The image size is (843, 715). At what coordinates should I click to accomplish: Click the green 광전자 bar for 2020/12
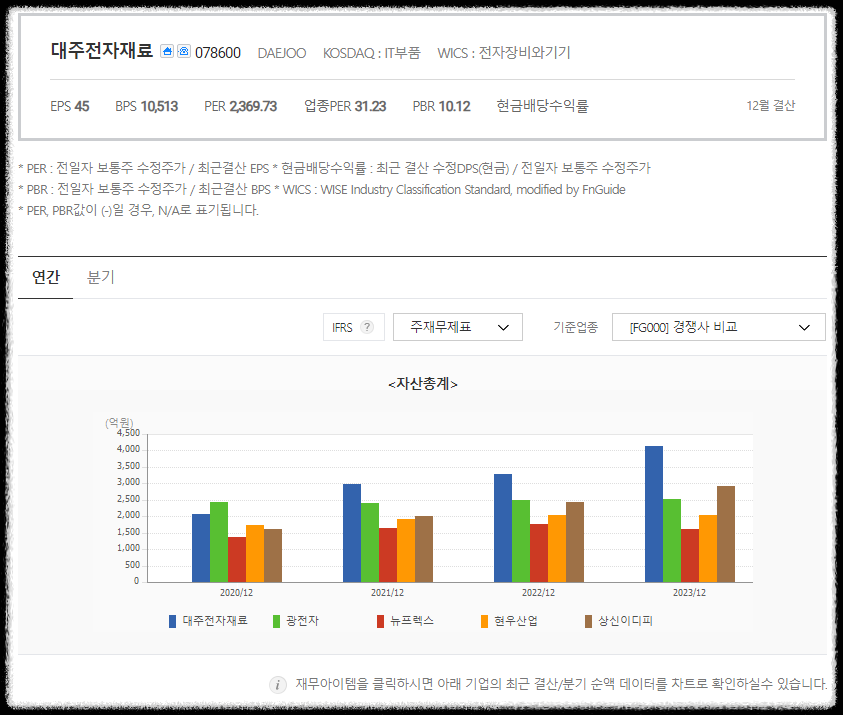[x=219, y=542]
